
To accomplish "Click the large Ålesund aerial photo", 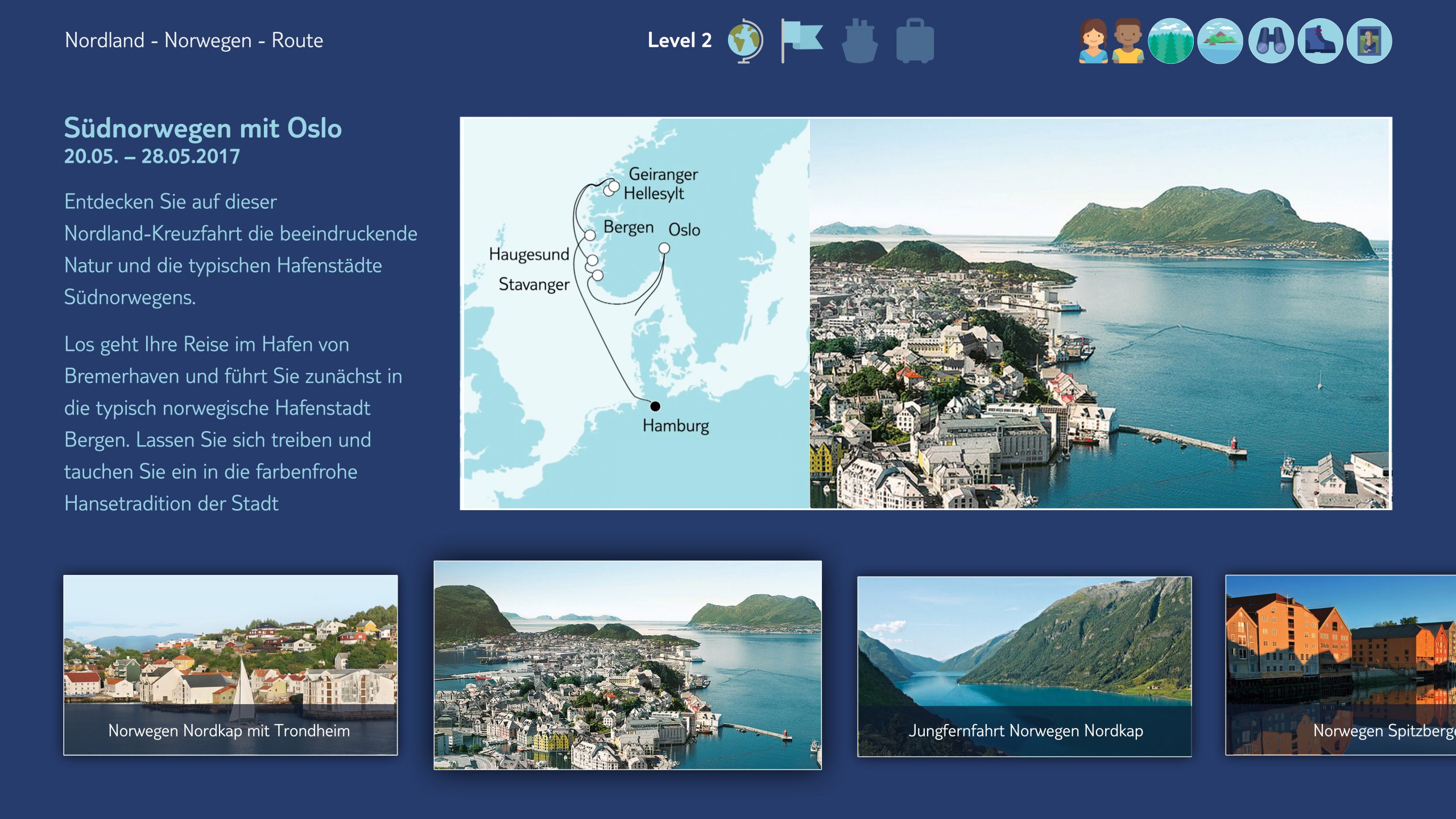I will click(1099, 313).
